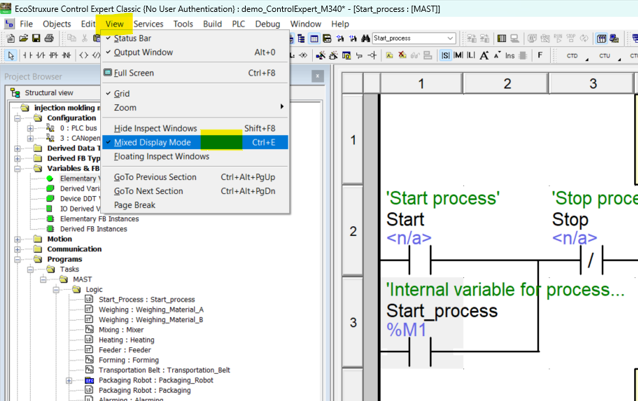Select the Stop negated contact
This screenshot has height=401, width=638.
pos(591,260)
